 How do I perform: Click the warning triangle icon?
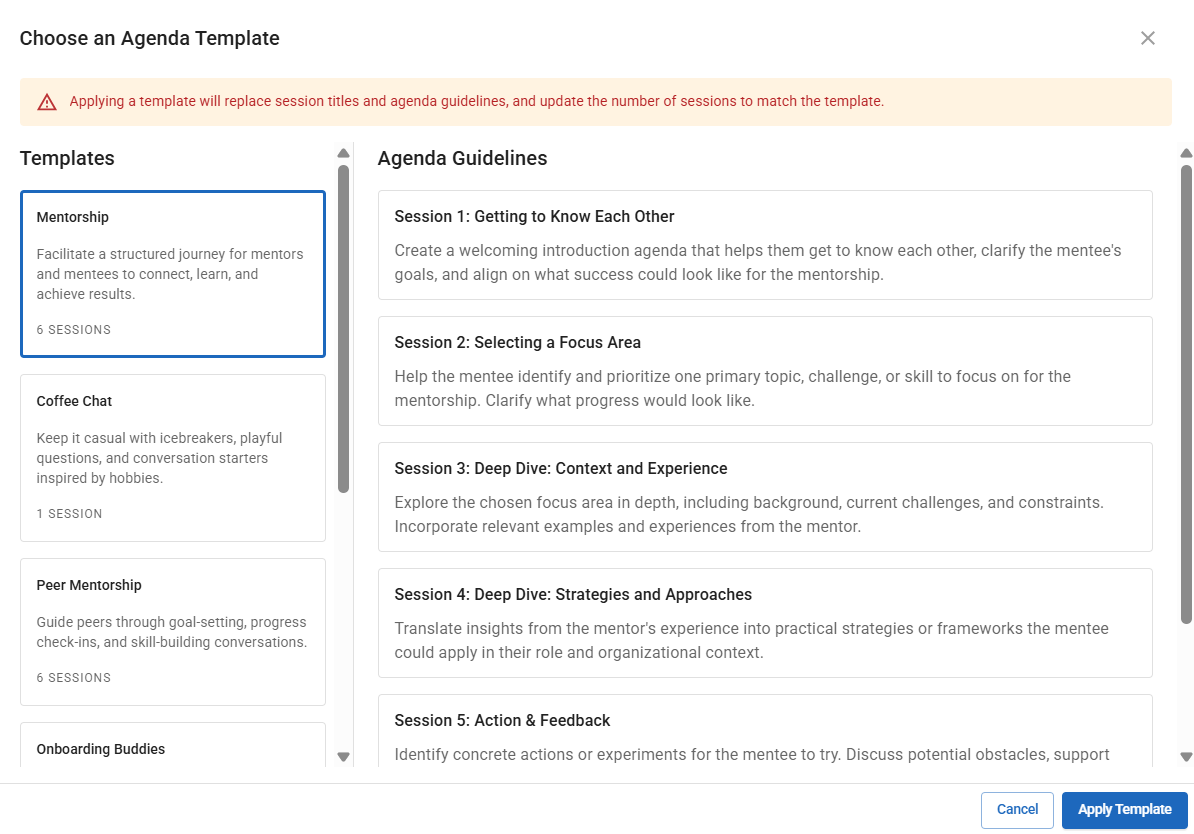47,101
